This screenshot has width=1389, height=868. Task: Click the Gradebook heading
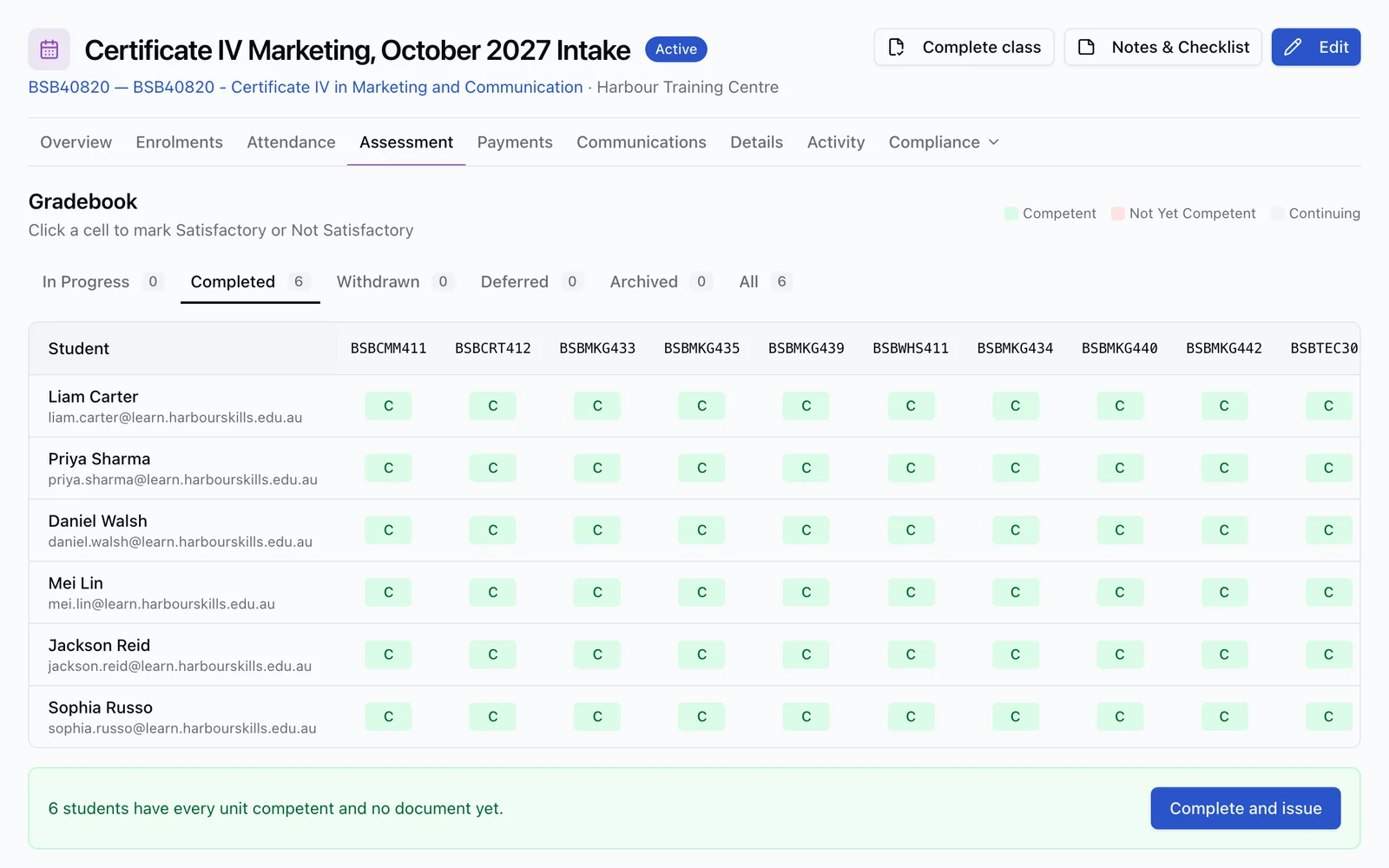click(83, 201)
